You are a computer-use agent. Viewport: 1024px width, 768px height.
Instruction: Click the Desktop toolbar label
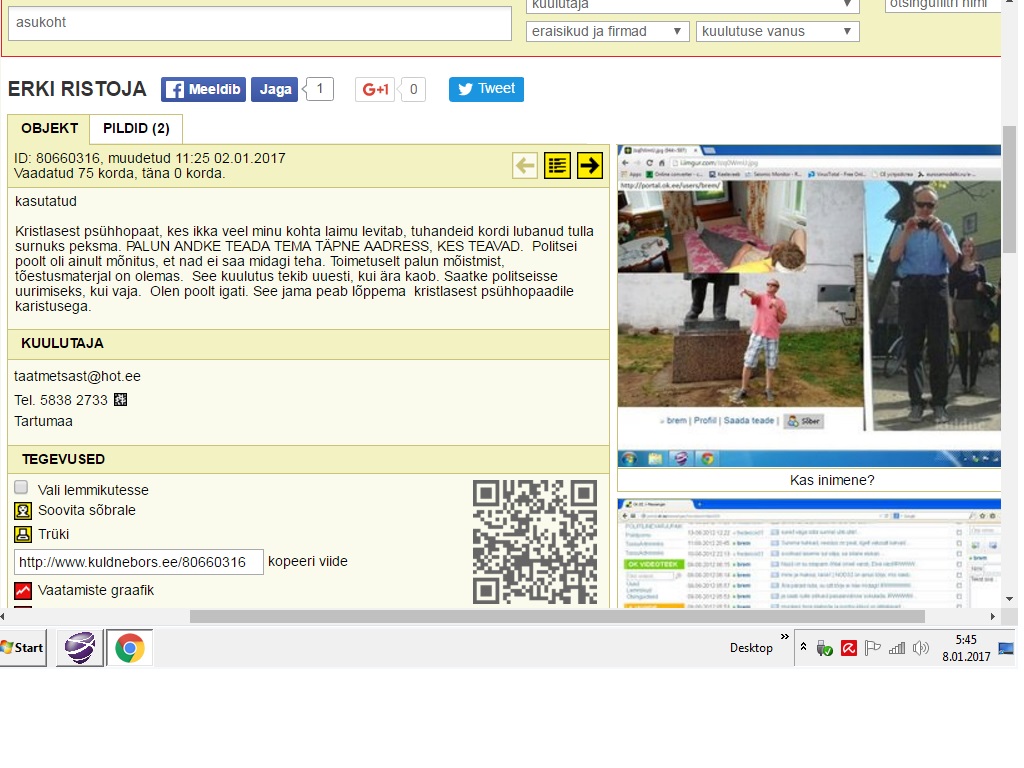pyautogui.click(x=751, y=648)
